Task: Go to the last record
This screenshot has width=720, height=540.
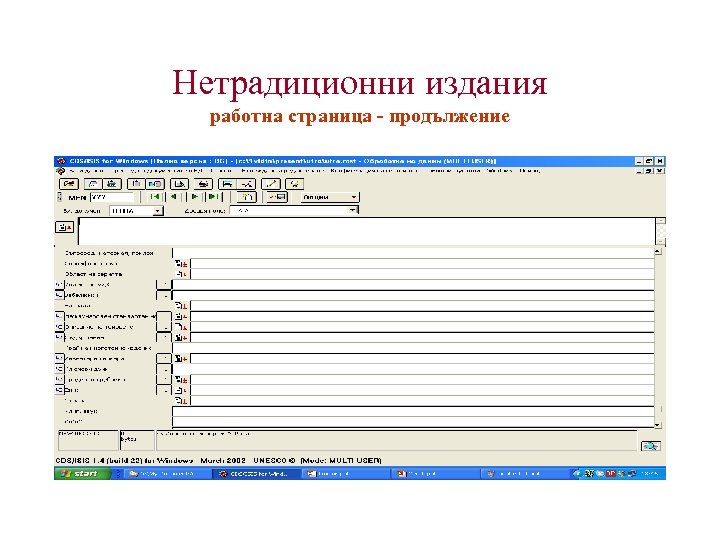Action: [x=213, y=197]
